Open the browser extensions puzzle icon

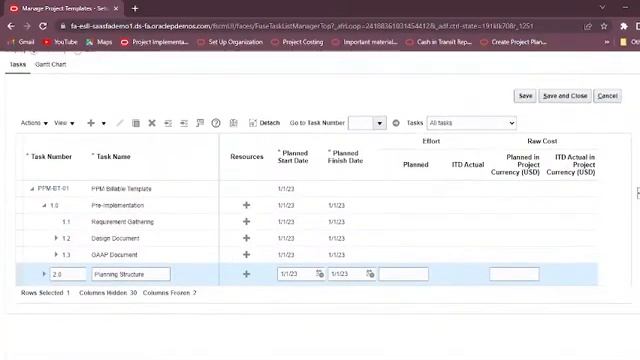point(624,26)
